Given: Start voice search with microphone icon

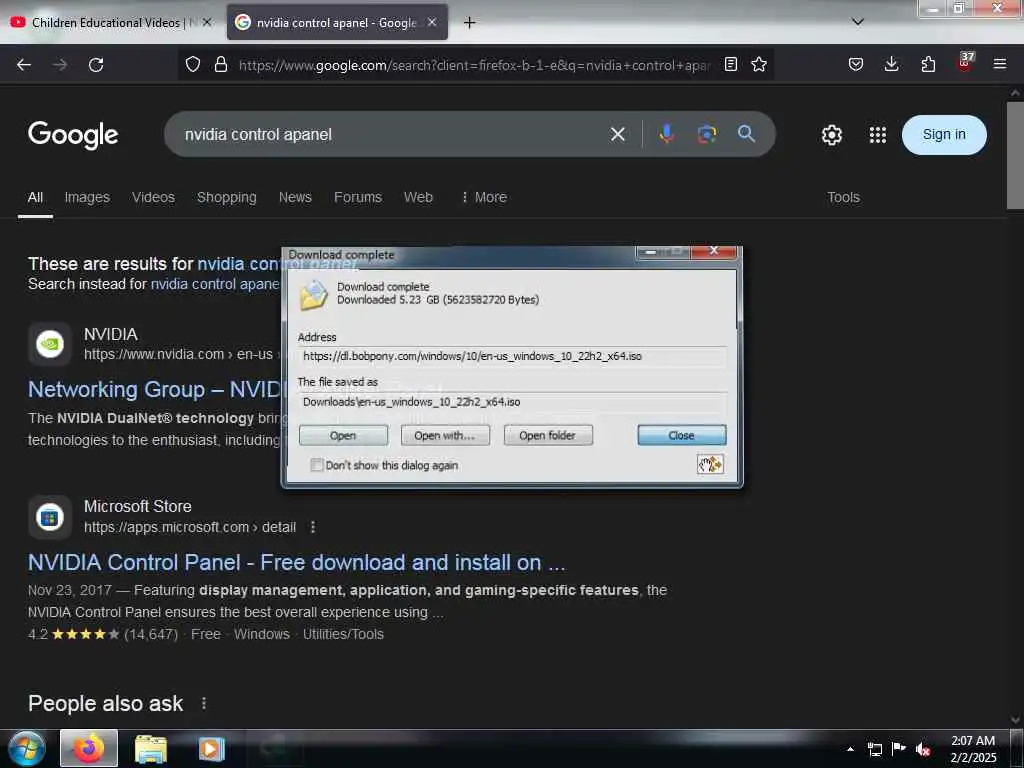Looking at the screenshot, I should pos(666,134).
